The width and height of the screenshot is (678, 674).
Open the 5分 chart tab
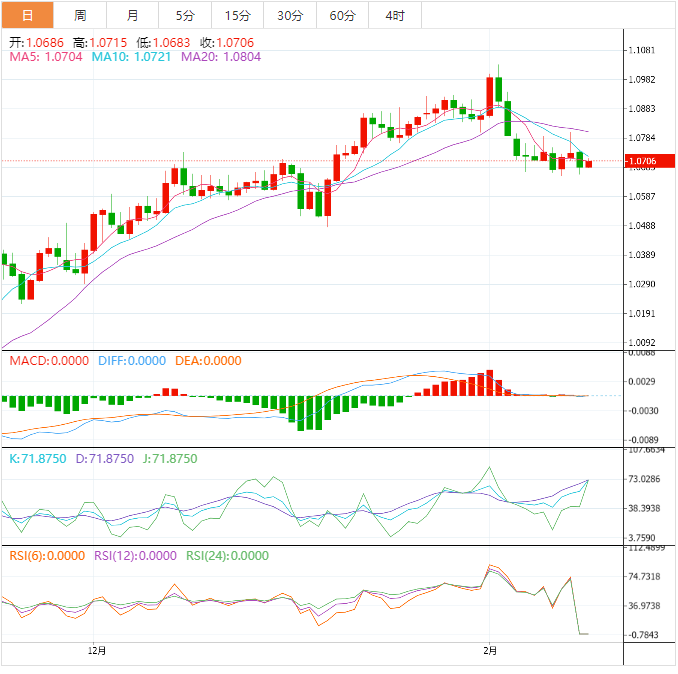185,15
